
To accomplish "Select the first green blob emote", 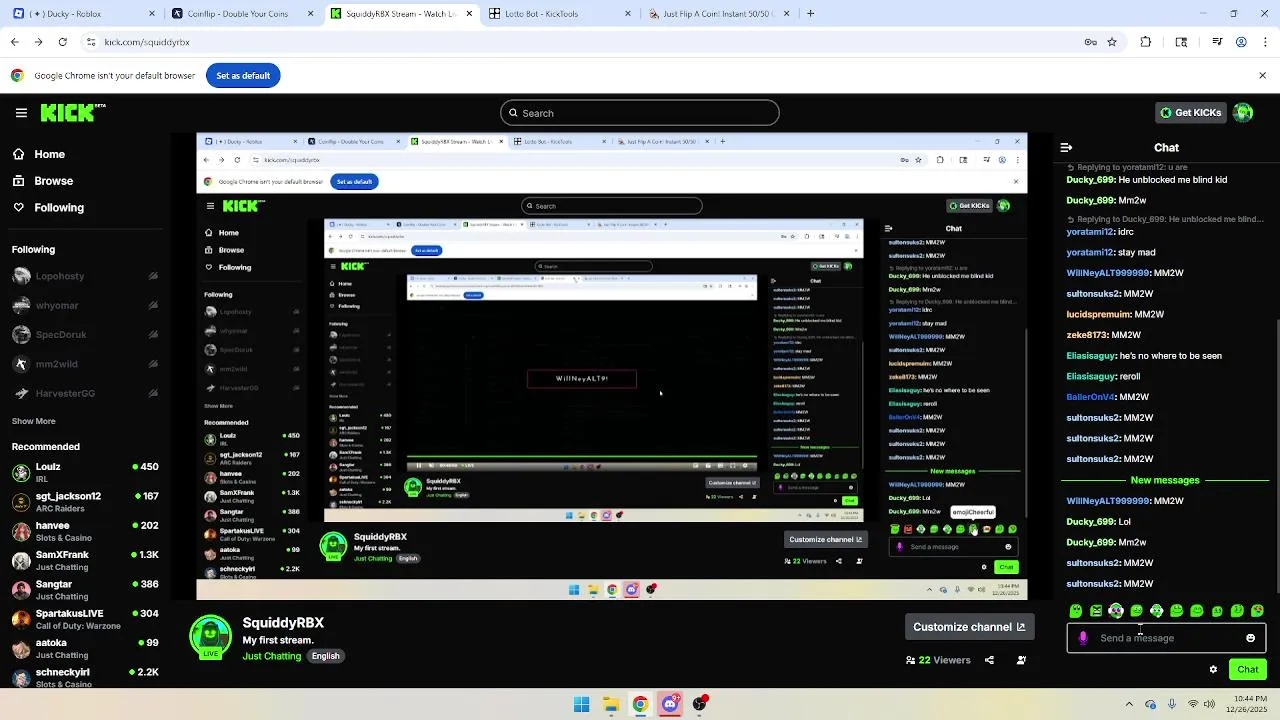I will [x=1076, y=611].
